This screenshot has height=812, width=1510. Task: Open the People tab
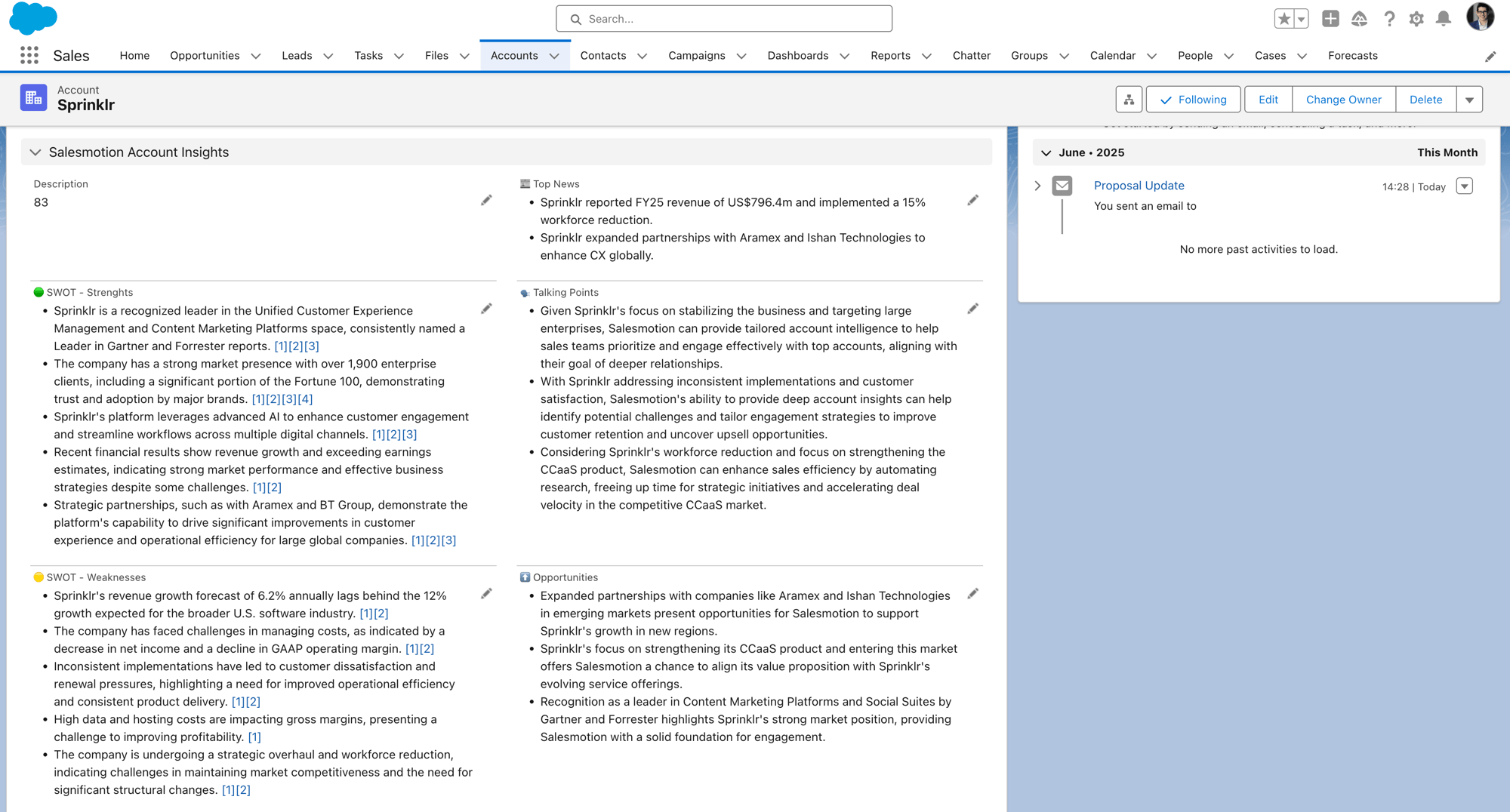pyautogui.click(x=1194, y=56)
